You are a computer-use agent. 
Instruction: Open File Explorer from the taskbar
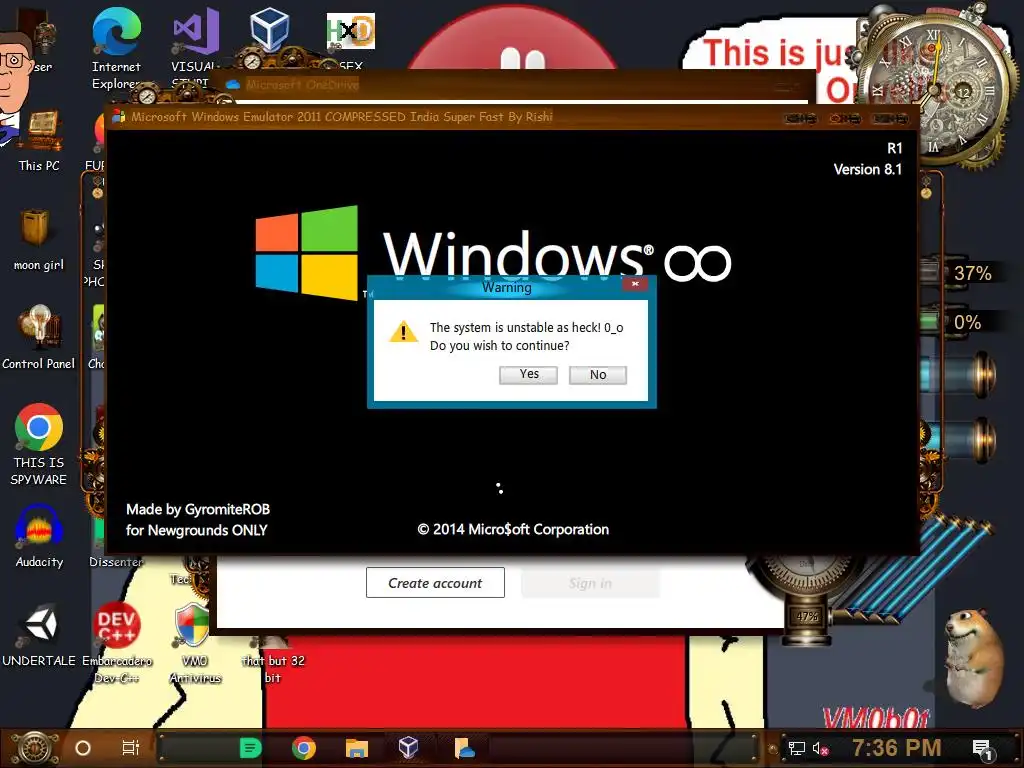pyautogui.click(x=357, y=748)
